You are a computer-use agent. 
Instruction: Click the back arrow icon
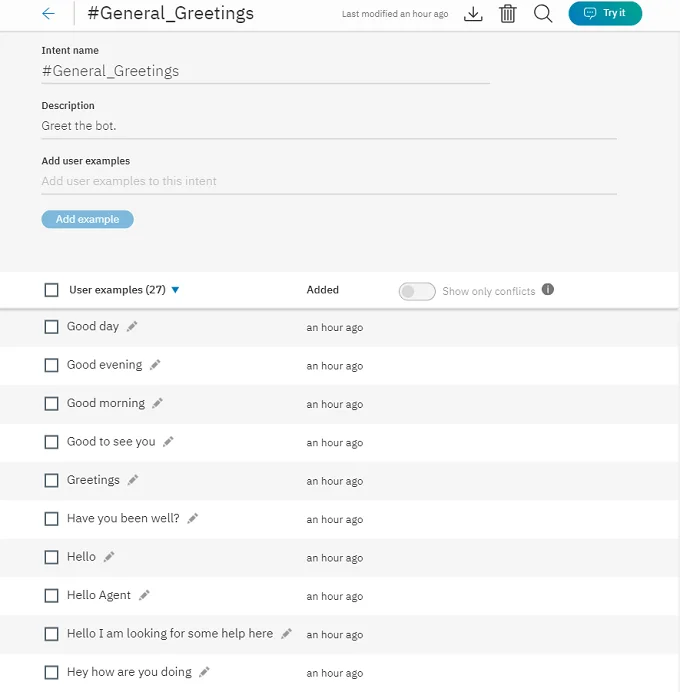point(48,14)
